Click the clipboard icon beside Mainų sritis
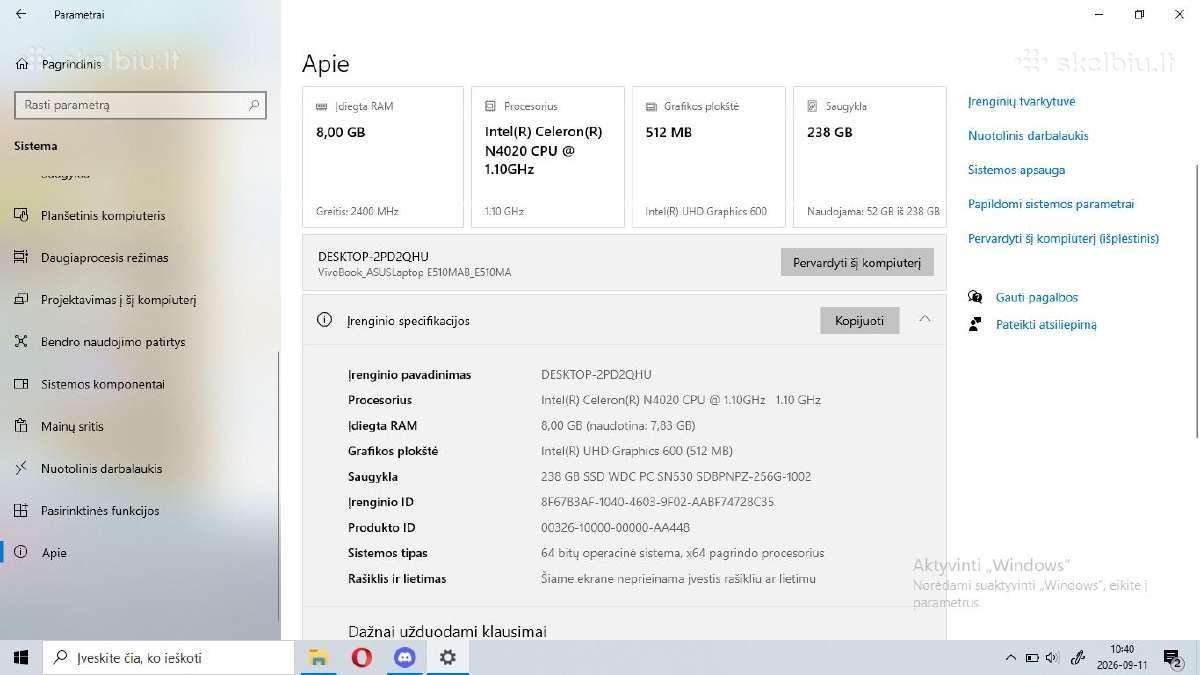 click(21, 426)
